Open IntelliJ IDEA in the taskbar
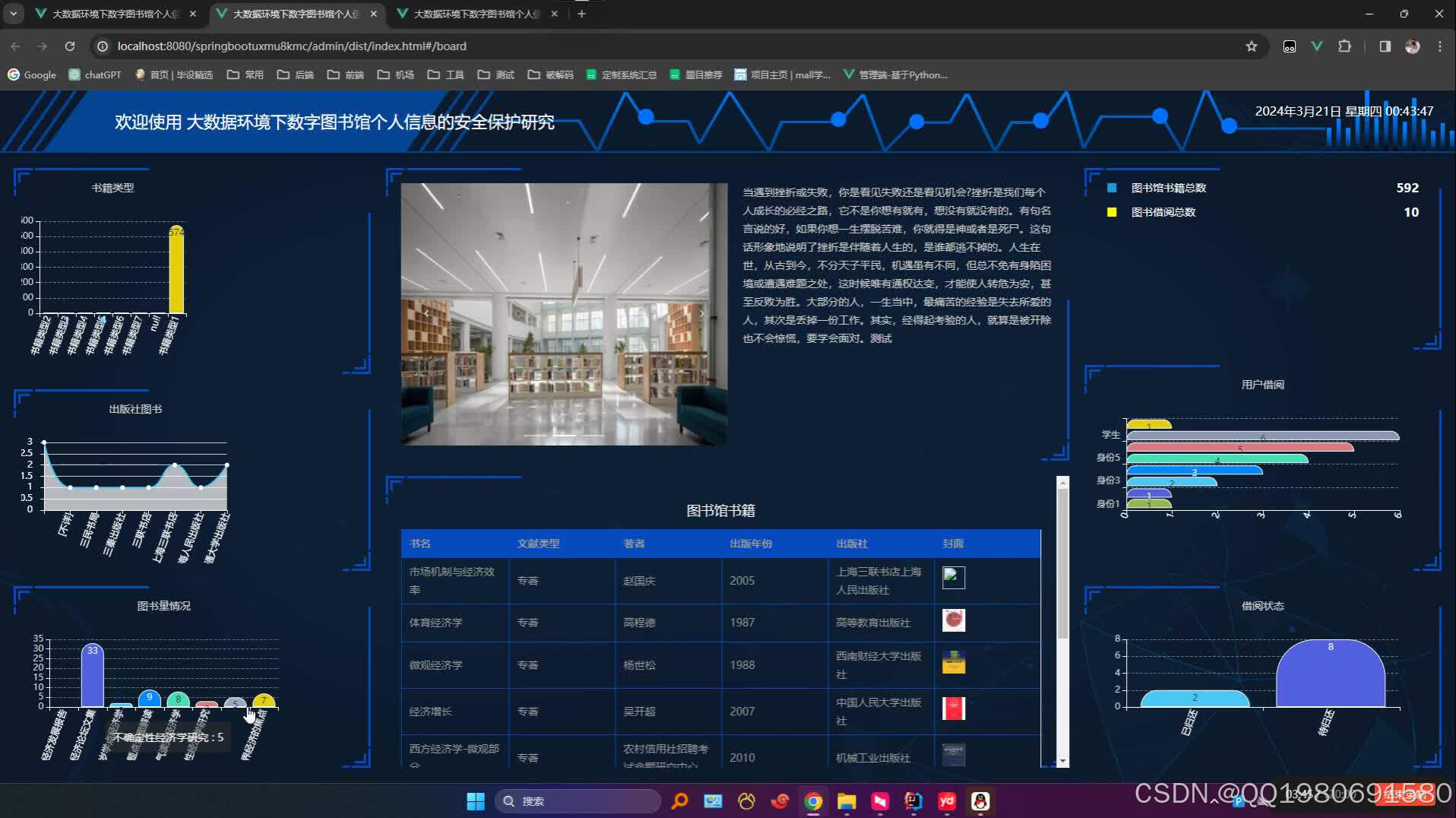This screenshot has height=818, width=1456. pos(914,801)
